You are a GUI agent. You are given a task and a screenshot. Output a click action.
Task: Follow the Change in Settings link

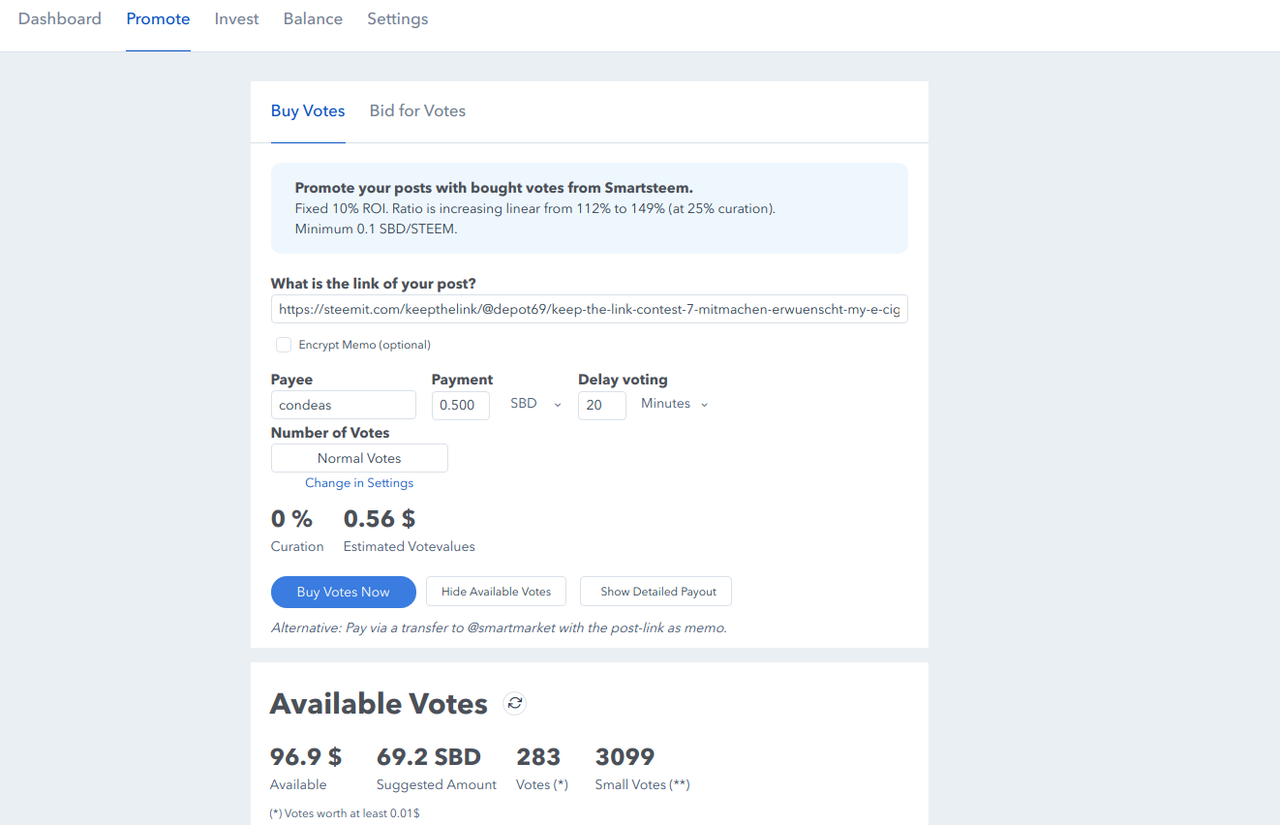coord(359,483)
